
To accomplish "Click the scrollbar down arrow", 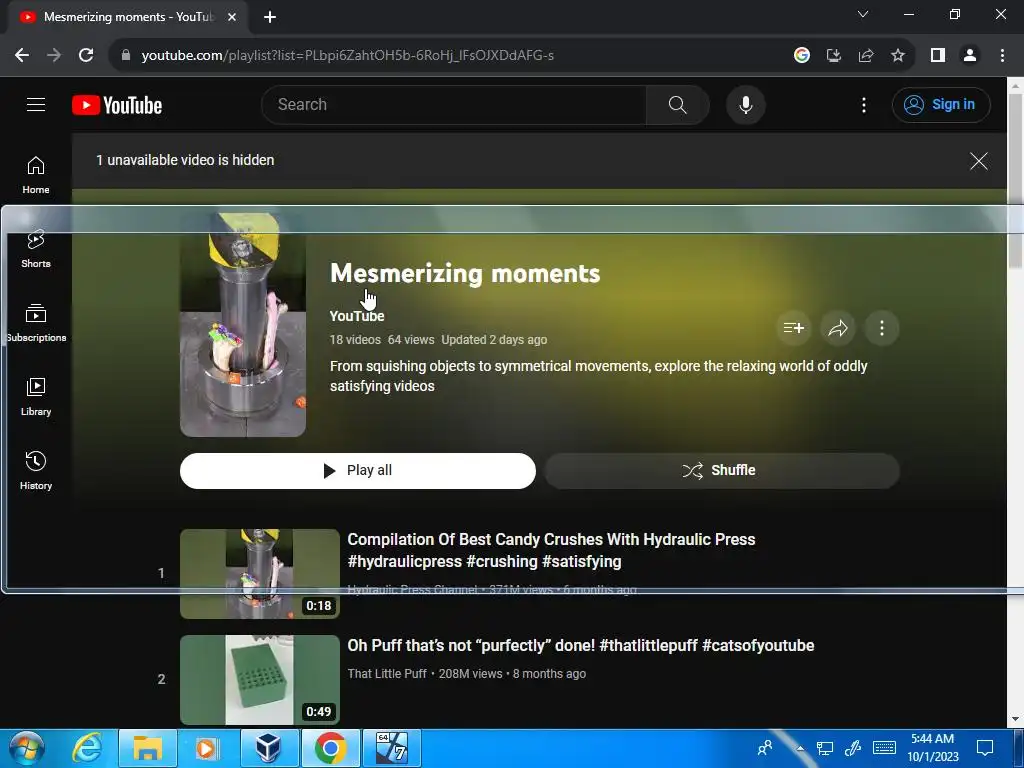I will (x=1015, y=720).
